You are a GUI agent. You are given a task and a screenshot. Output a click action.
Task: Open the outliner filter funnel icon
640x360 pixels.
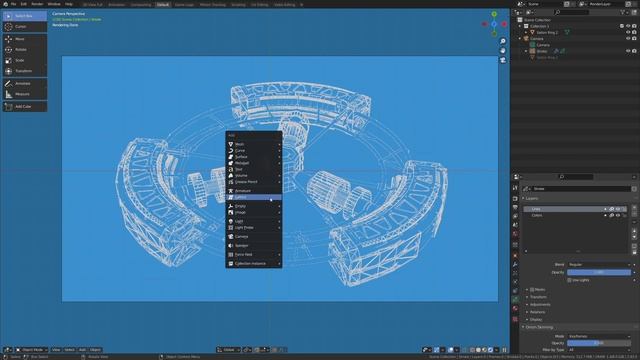(623, 12)
